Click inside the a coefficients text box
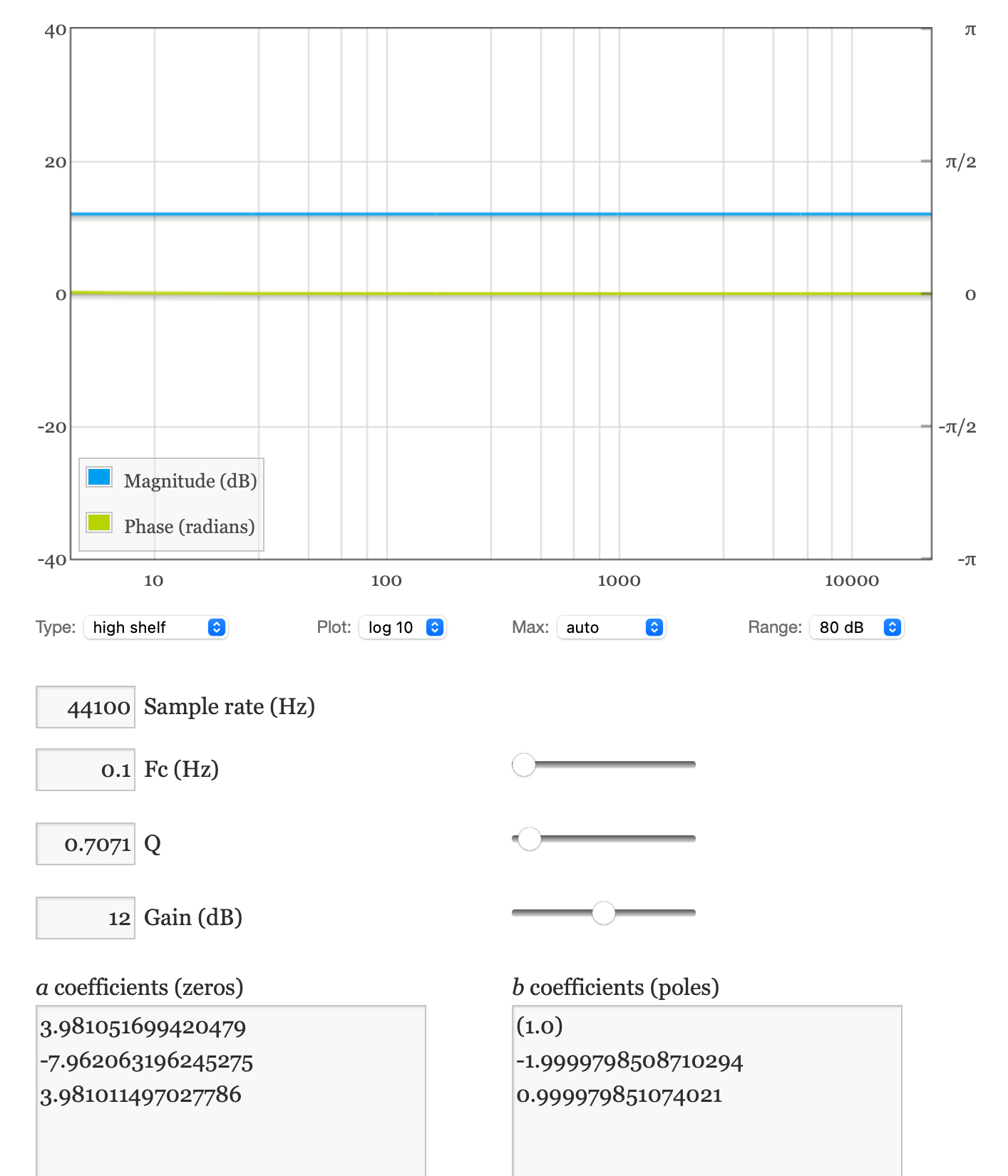 pyautogui.click(x=231, y=1090)
